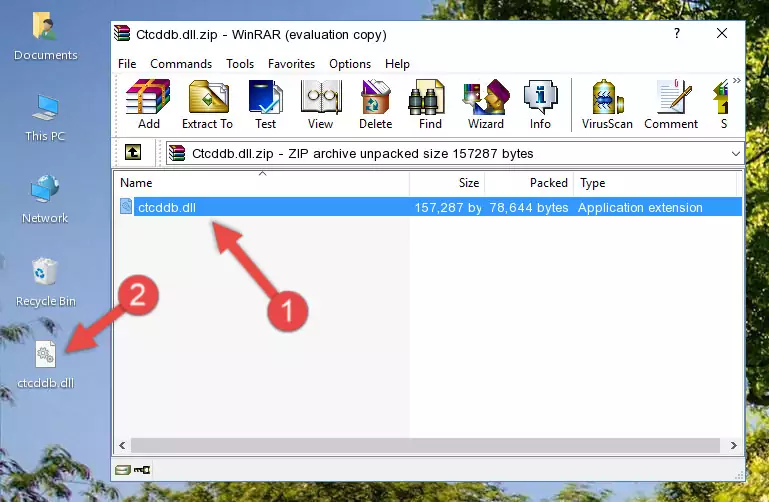This screenshot has height=502, width=769.
Task: Click the horizontal scrollbar left arrow
Action: pyautogui.click(x=123, y=445)
